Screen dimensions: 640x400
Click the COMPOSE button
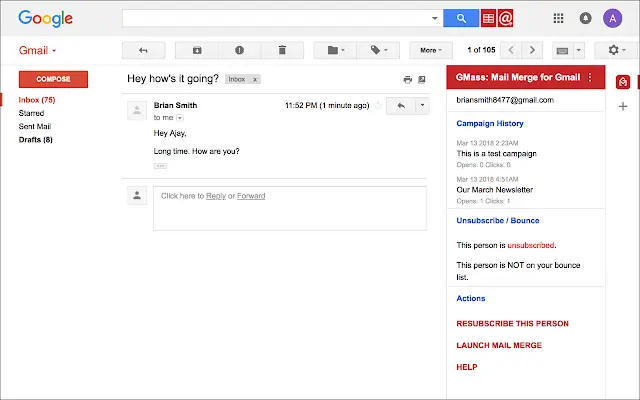coord(53,79)
